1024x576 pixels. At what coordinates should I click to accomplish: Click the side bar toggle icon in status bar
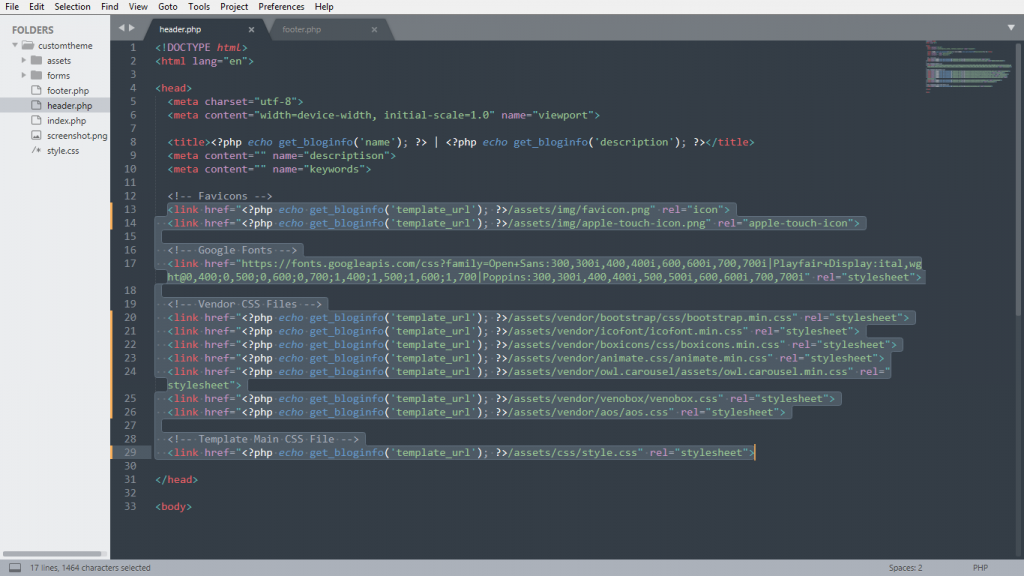click(15, 567)
